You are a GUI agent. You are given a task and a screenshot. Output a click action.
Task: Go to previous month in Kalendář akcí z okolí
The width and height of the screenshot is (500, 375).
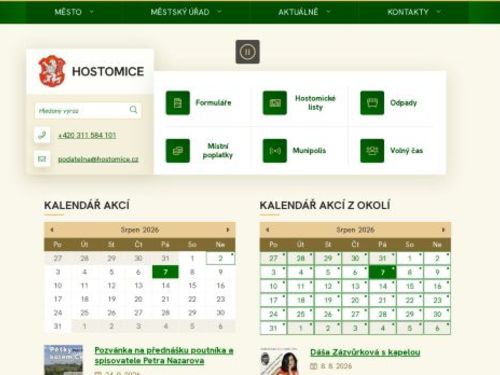coord(267,230)
